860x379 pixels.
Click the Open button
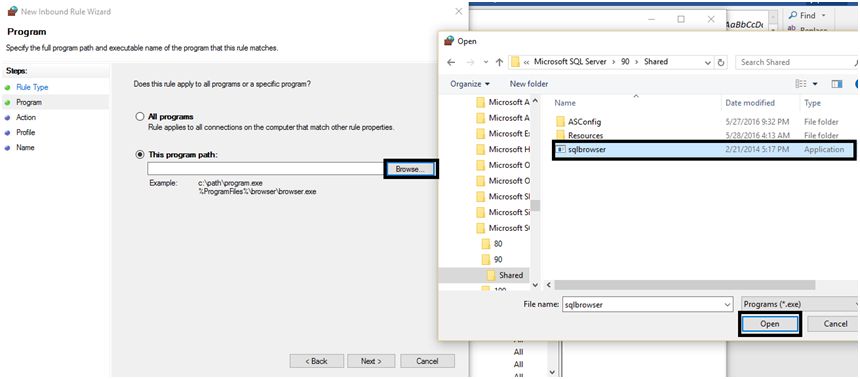pyautogui.click(x=770, y=324)
